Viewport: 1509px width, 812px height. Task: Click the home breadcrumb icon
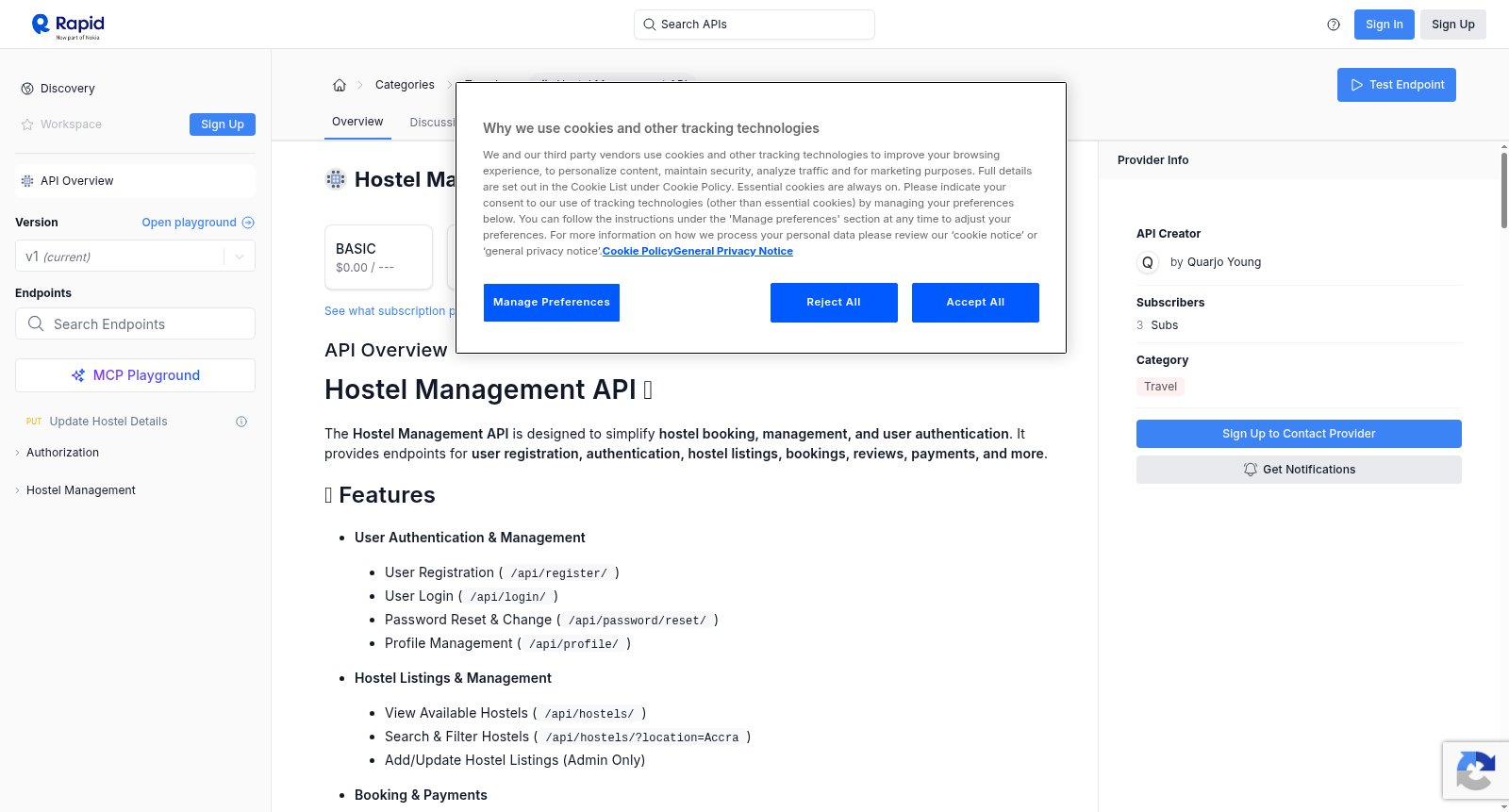[340, 85]
